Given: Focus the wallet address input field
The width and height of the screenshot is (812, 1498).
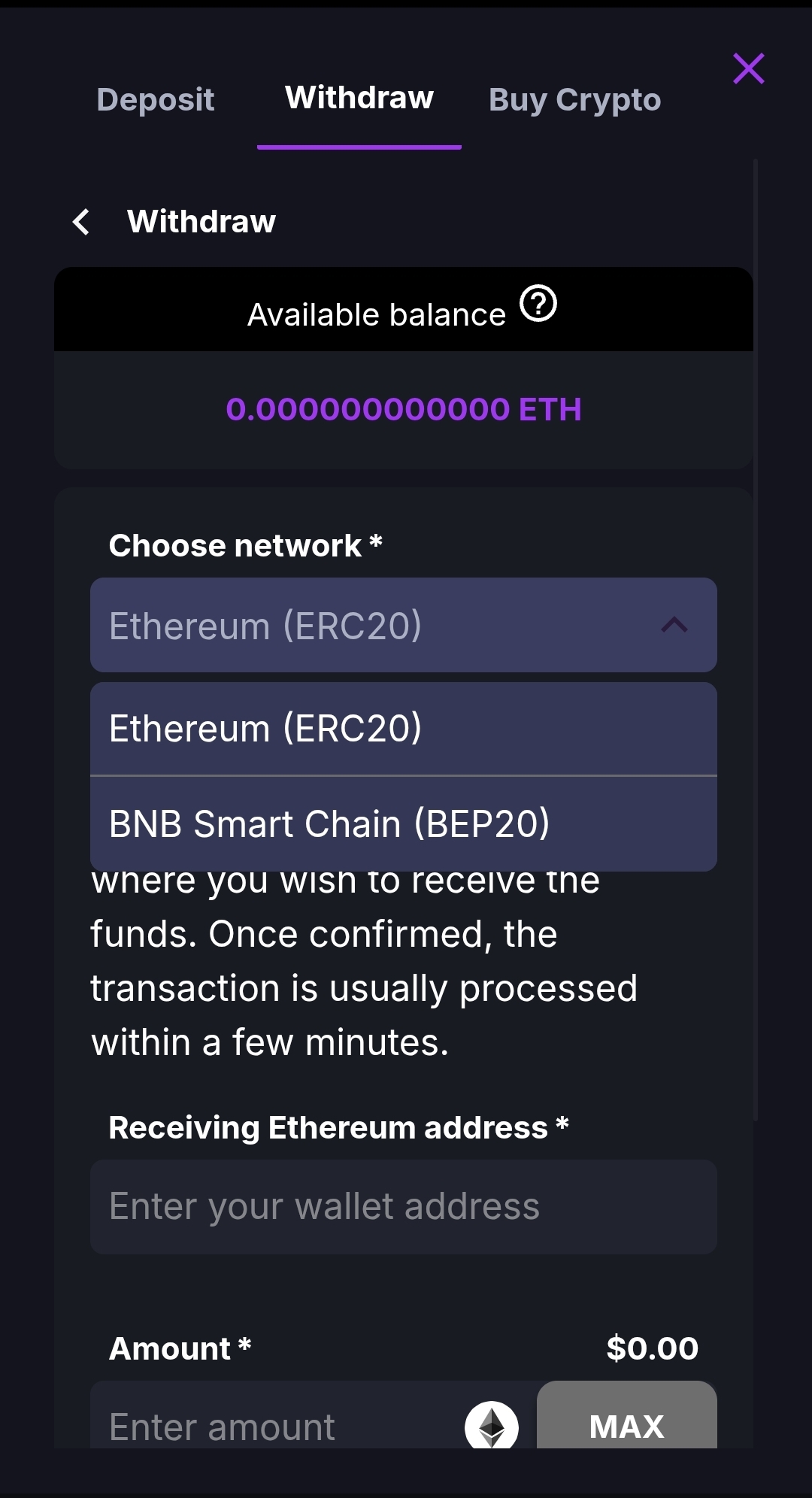Looking at the screenshot, I should coord(403,1206).
